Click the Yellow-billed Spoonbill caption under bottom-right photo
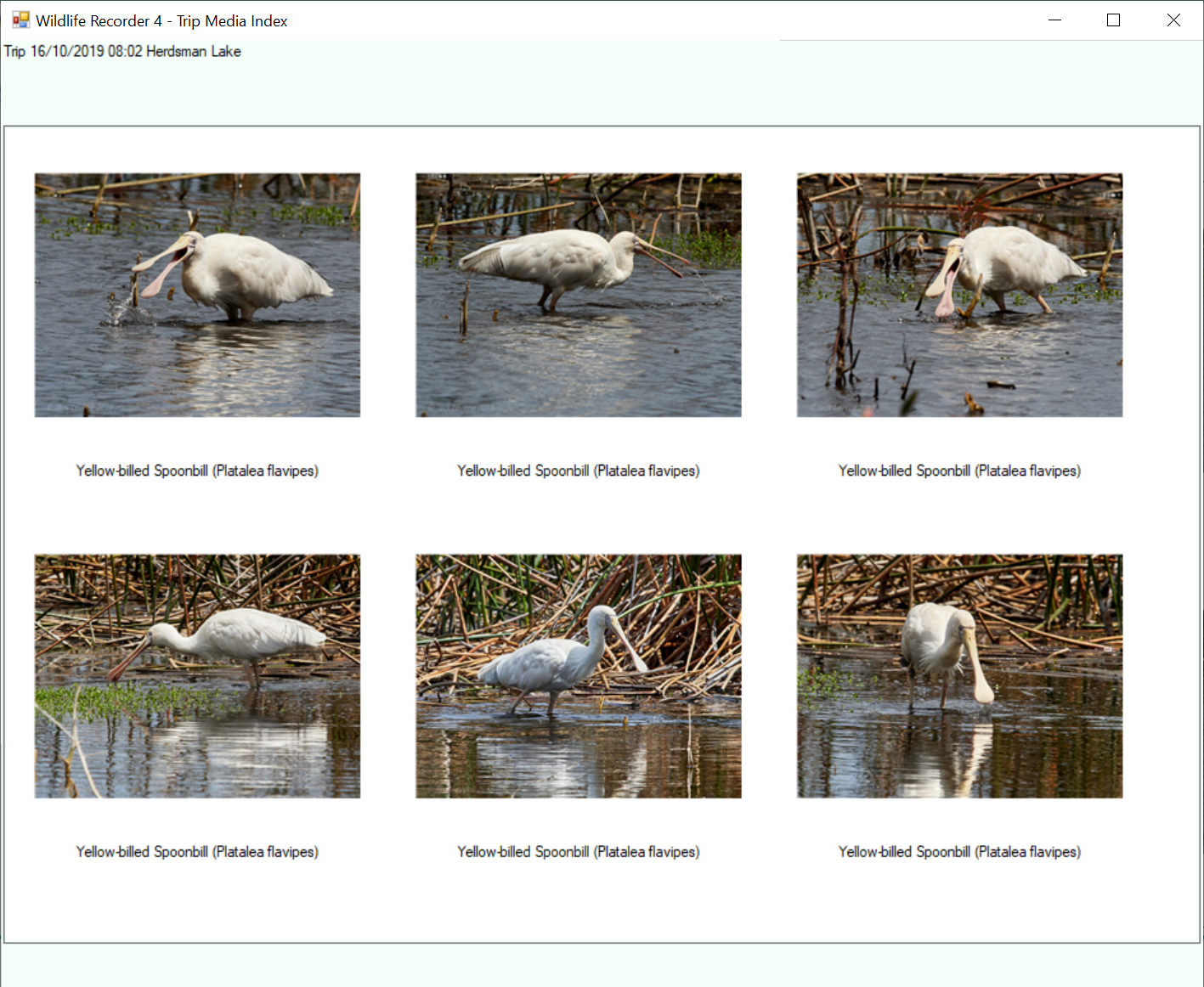1204x987 pixels. 959,852
